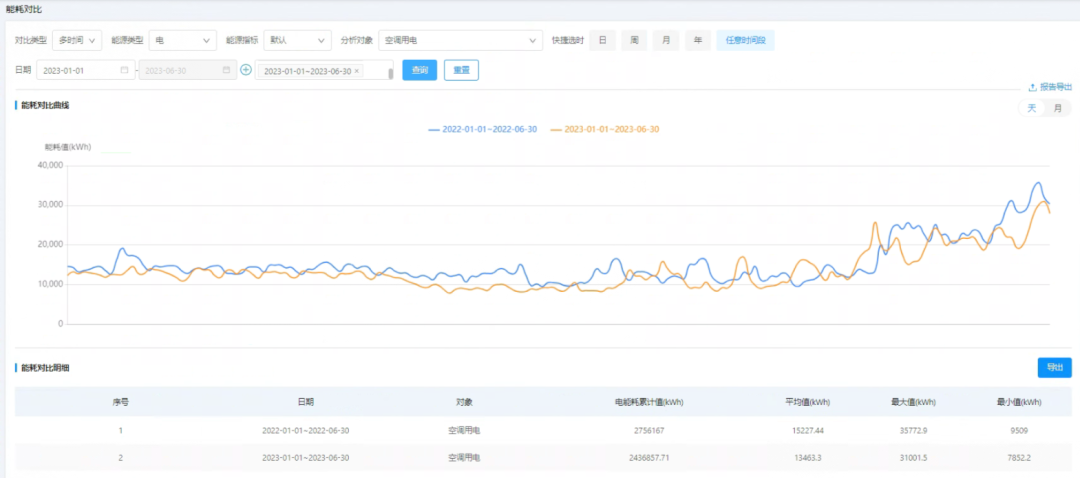Switch chart granularity to 天 (day)
The height and width of the screenshot is (478, 1080).
[1032, 108]
